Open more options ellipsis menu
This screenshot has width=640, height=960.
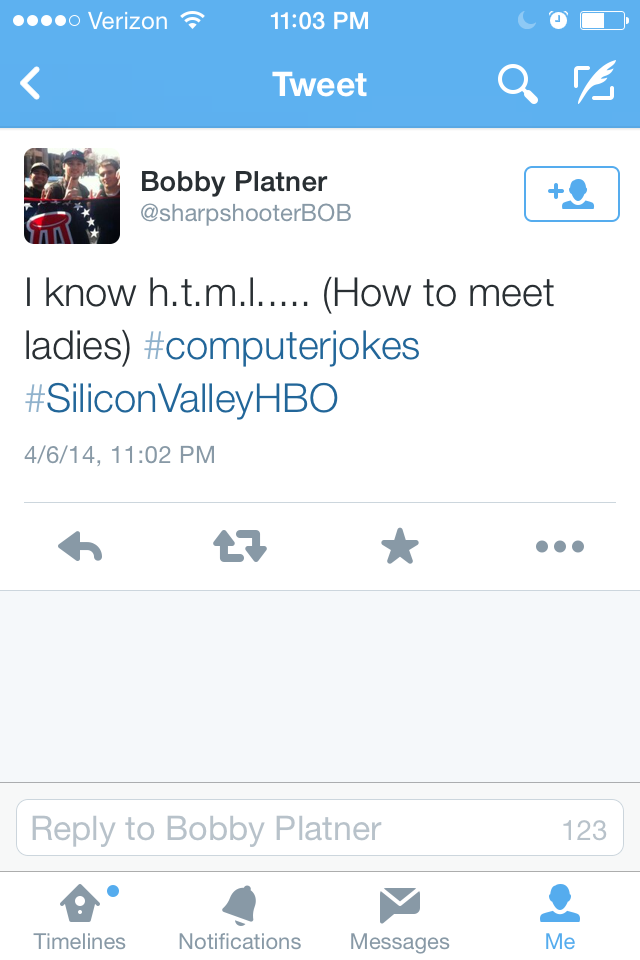click(560, 546)
